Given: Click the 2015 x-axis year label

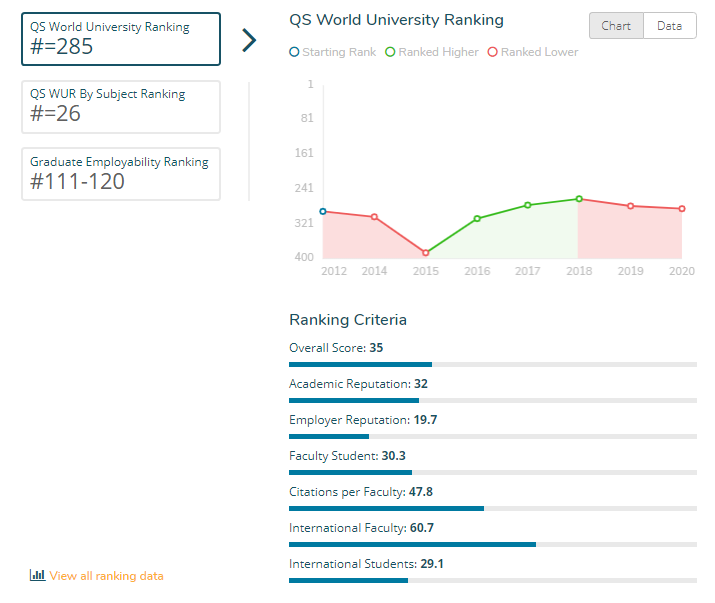Looking at the screenshot, I should [425, 271].
